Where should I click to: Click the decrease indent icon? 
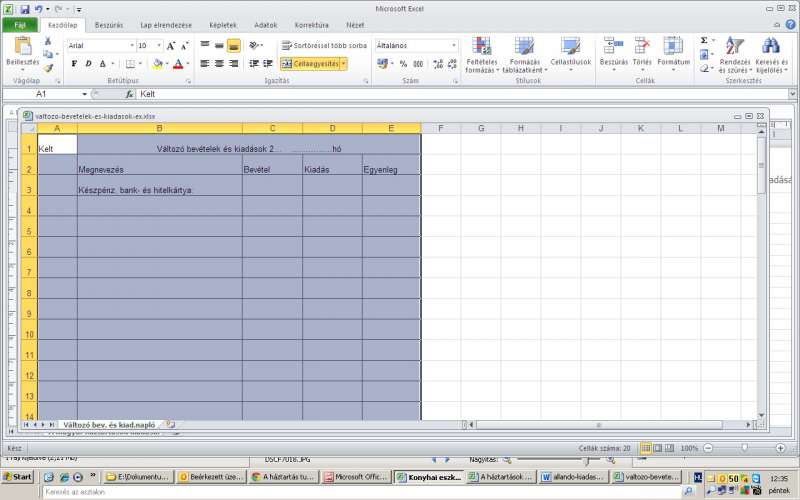[x=254, y=64]
